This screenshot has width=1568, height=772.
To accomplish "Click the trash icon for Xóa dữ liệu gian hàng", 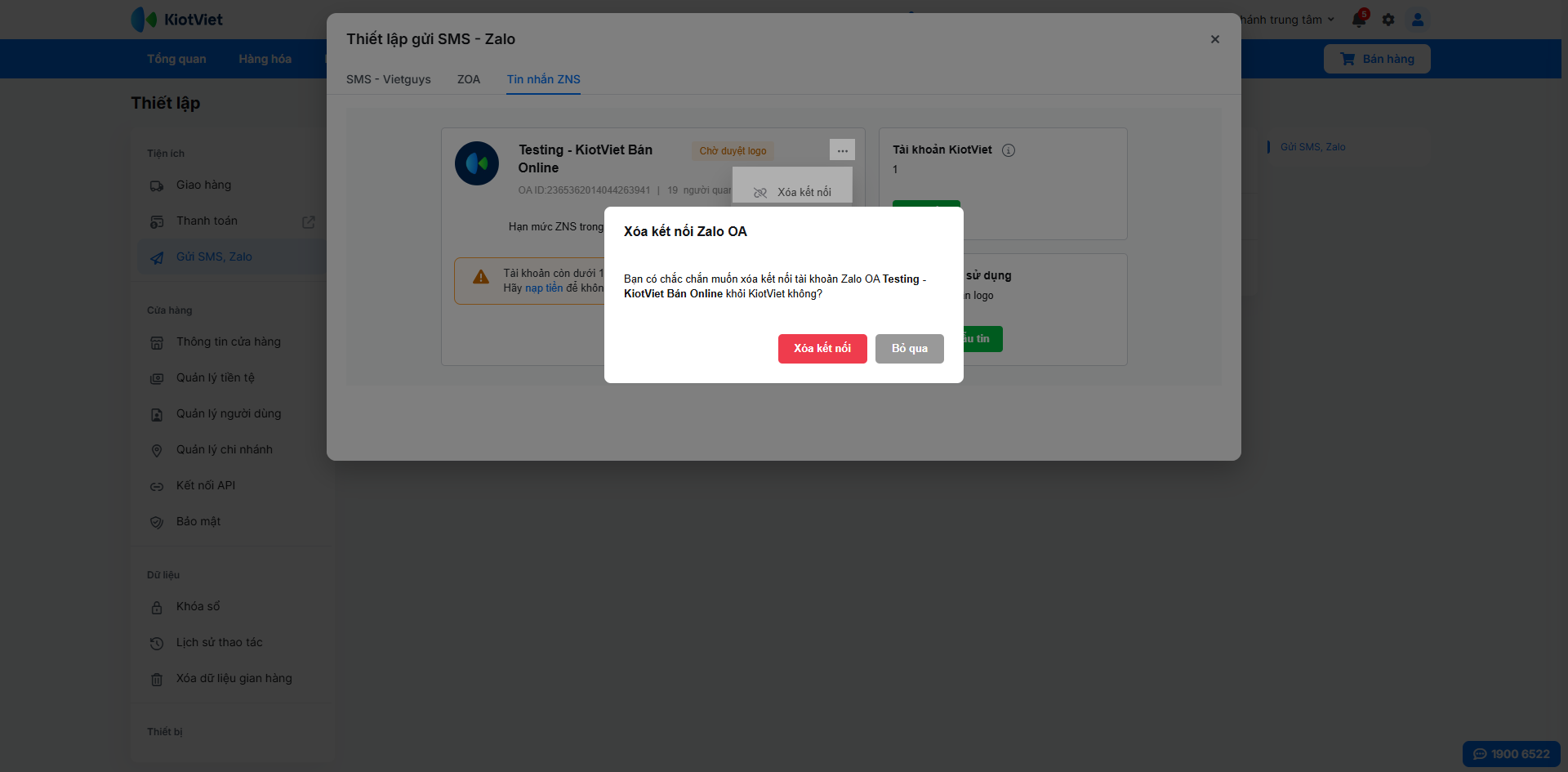I will (x=157, y=680).
